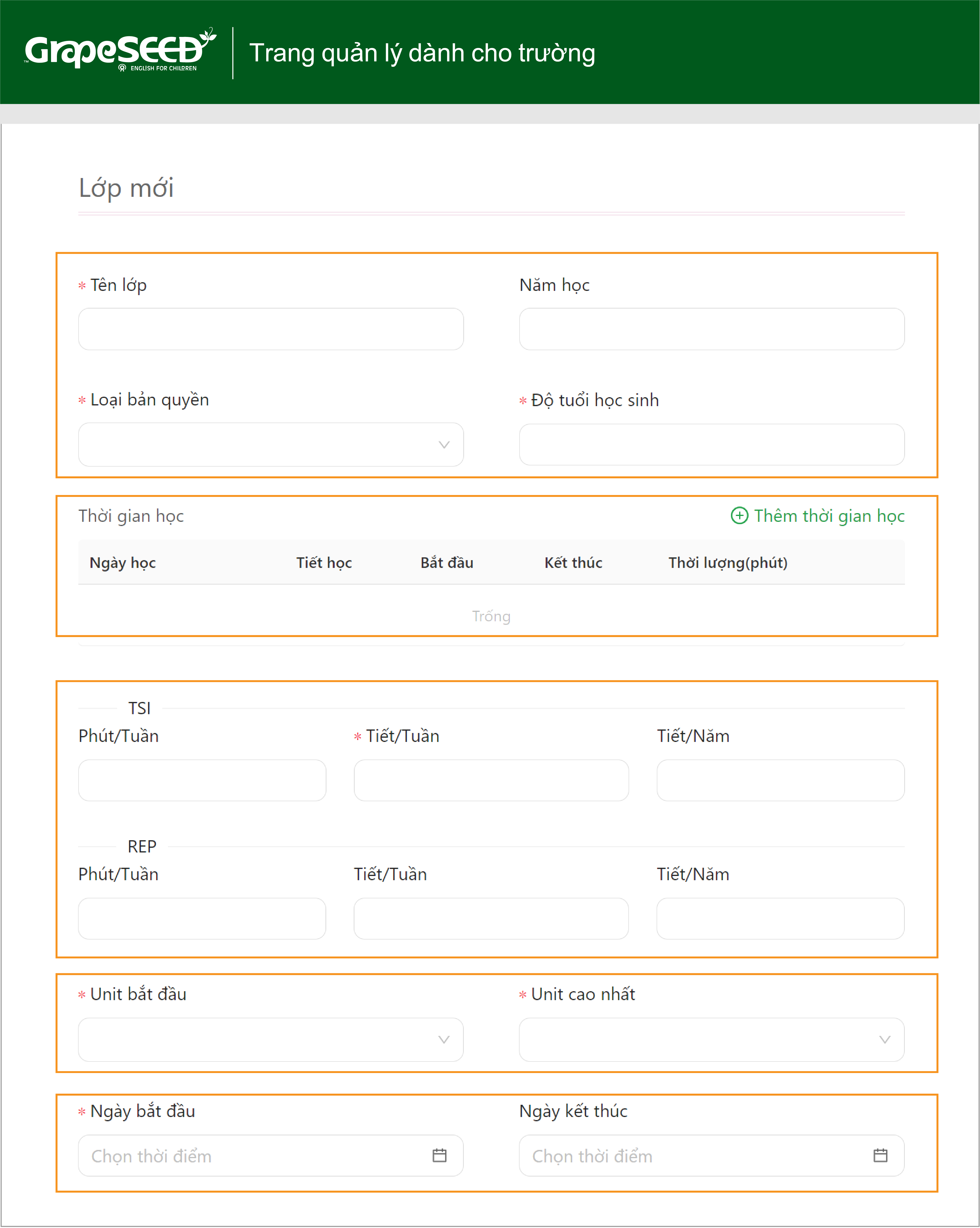Select the Ngày kết thúc date field
The image size is (980, 1228).
(x=712, y=1156)
